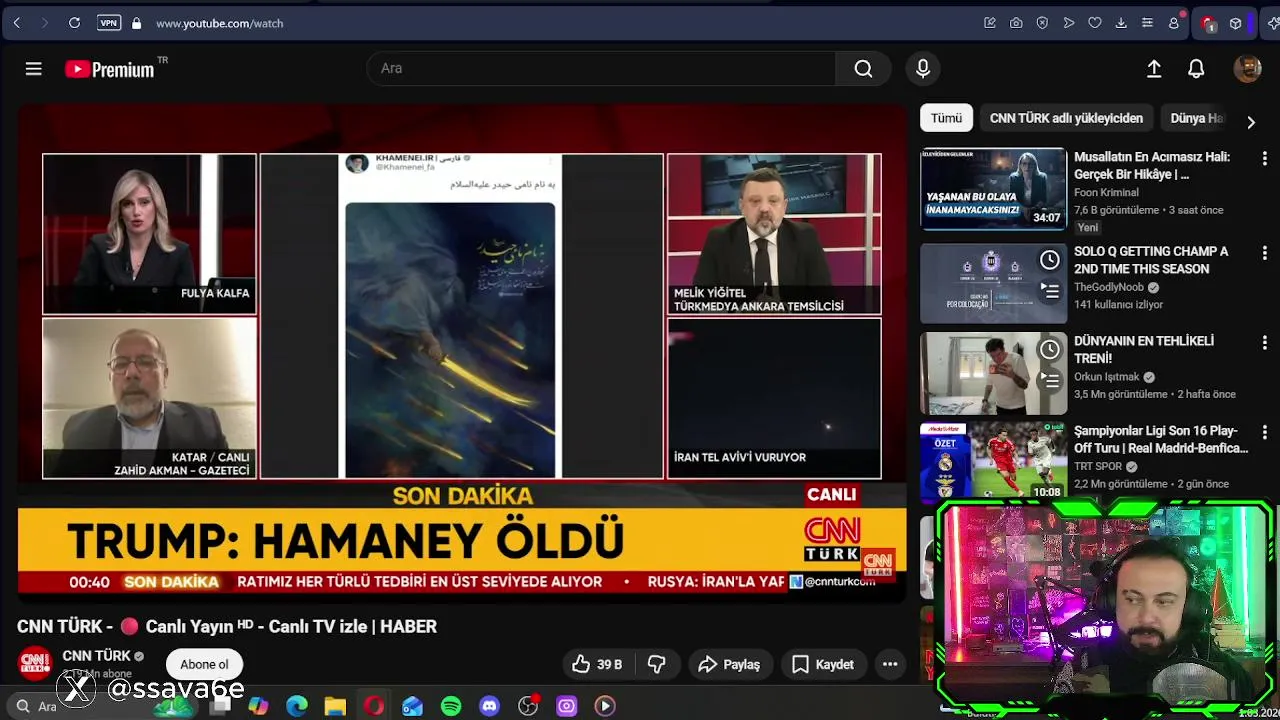Open the bookmarks heart icon in browser
The image size is (1280, 720).
tap(1095, 23)
